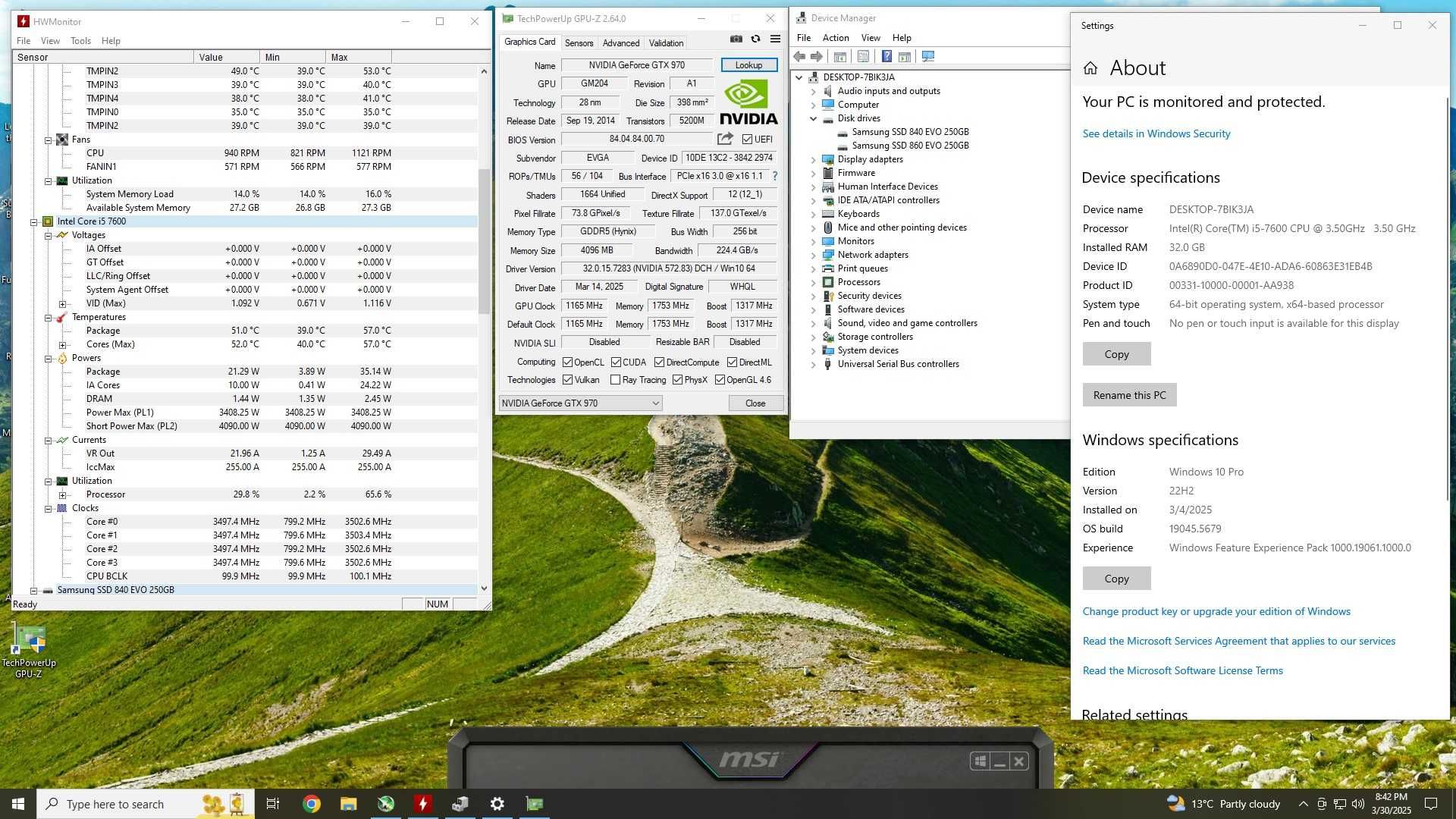Click the Value column header in HWMonitor
The height and width of the screenshot is (819, 1456).
click(x=226, y=57)
